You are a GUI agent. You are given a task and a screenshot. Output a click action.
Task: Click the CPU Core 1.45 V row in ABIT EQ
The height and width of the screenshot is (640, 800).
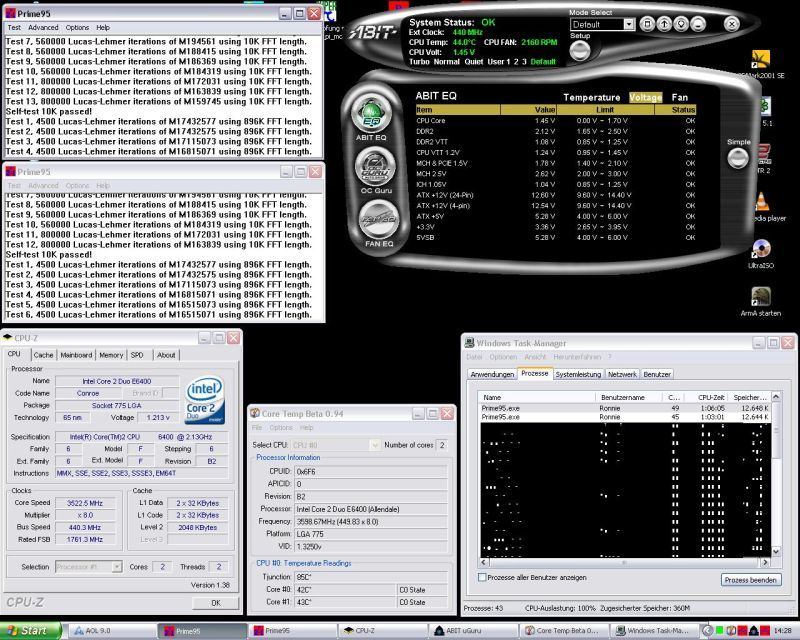(556, 121)
